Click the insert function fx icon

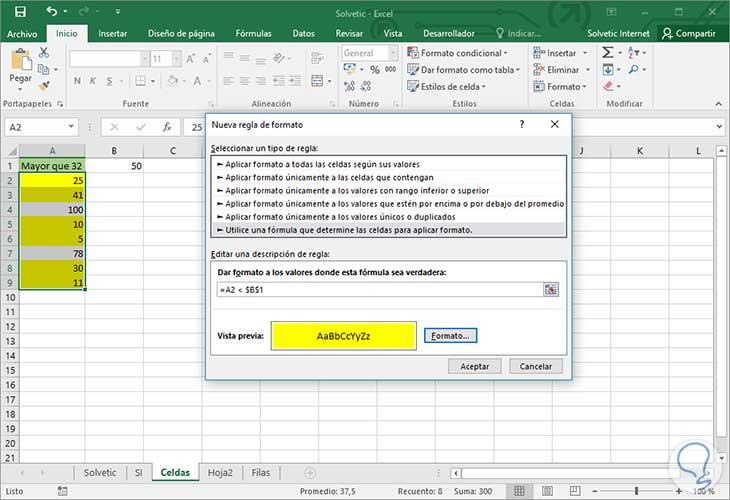tap(167, 127)
